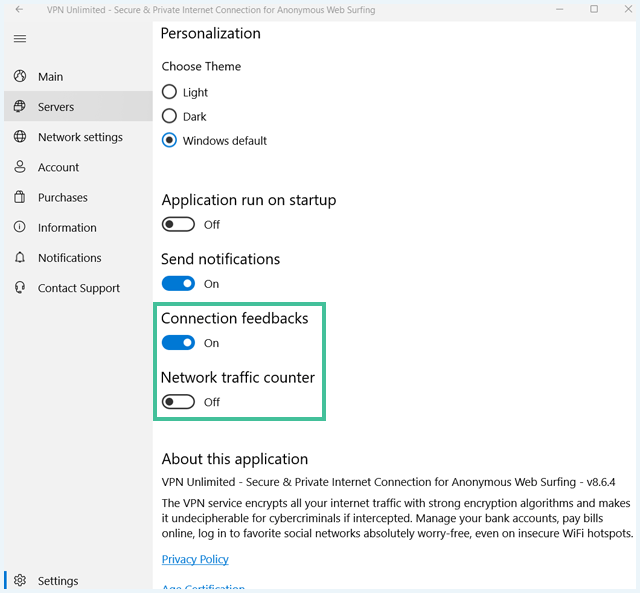640x593 pixels.
Task: Open the Age Certification link
Action: point(203,588)
